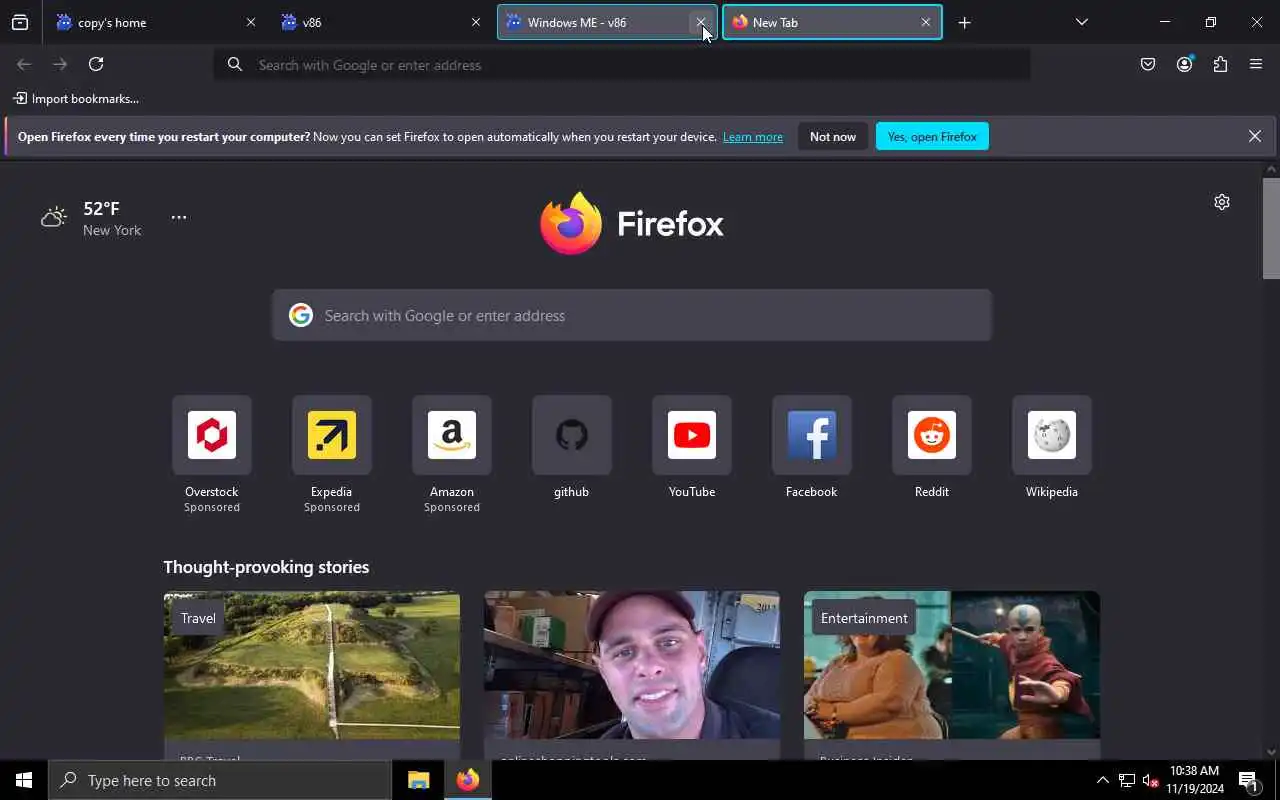Screen dimensions: 1280x800
Task: Close the v86 tab
Action: [x=476, y=22]
